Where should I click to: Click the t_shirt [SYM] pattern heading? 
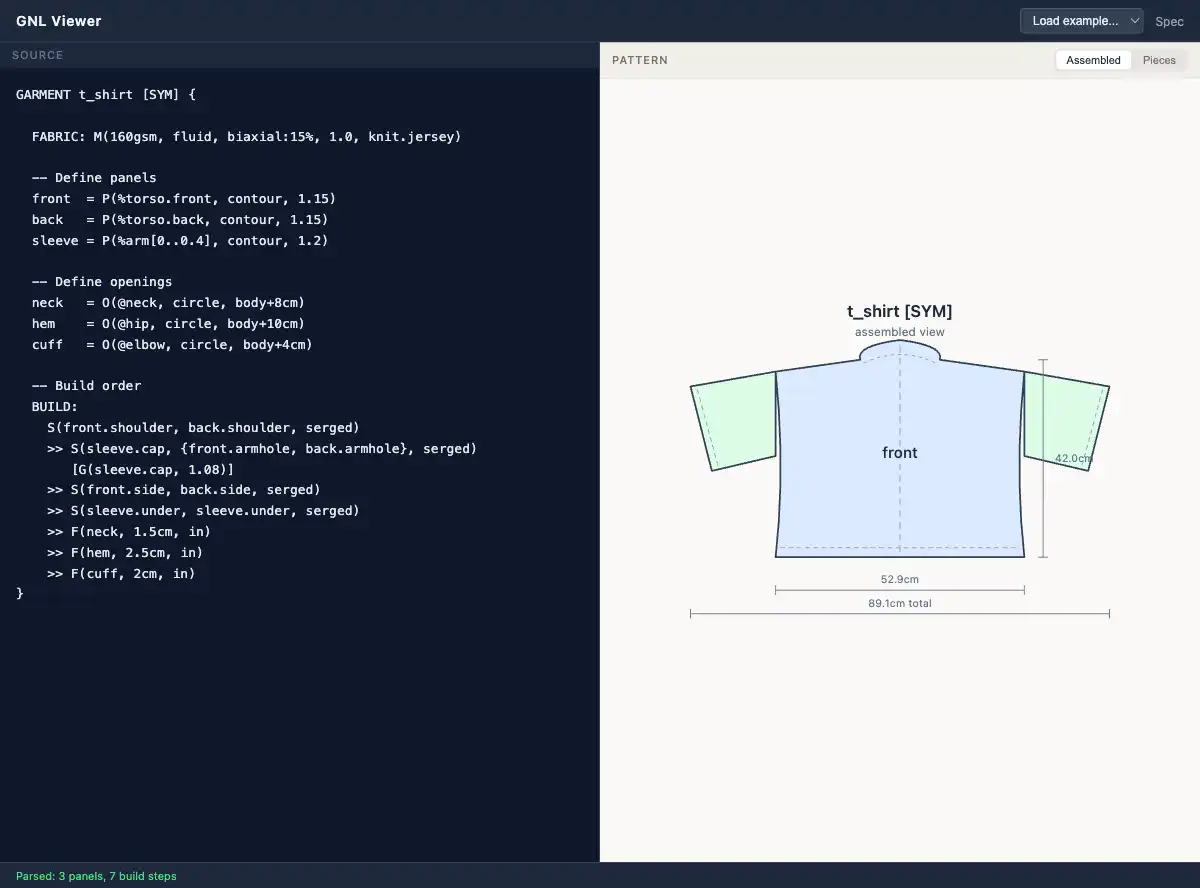[899, 312]
